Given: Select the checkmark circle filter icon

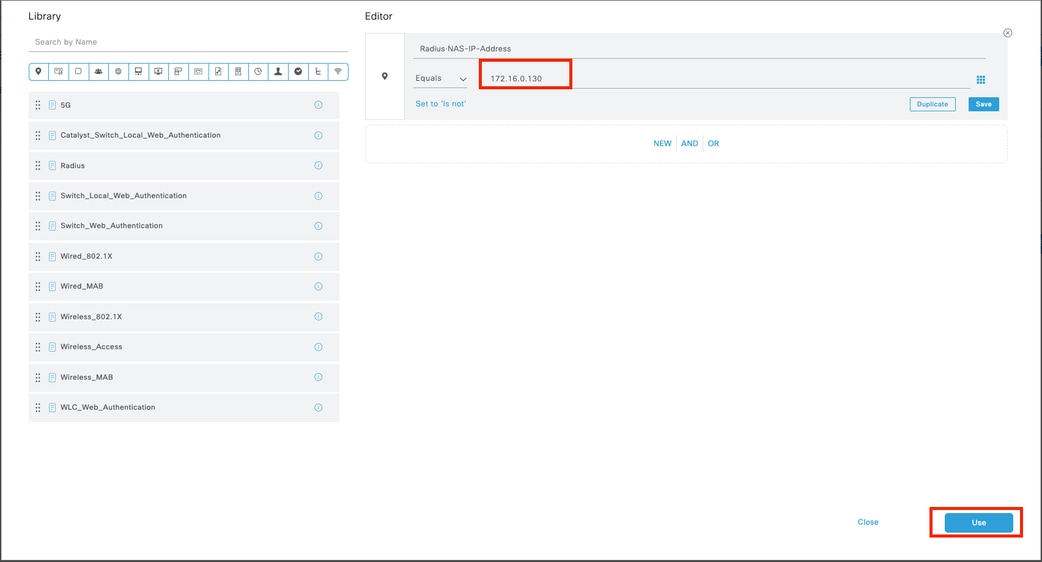Looking at the screenshot, I should click(x=298, y=71).
